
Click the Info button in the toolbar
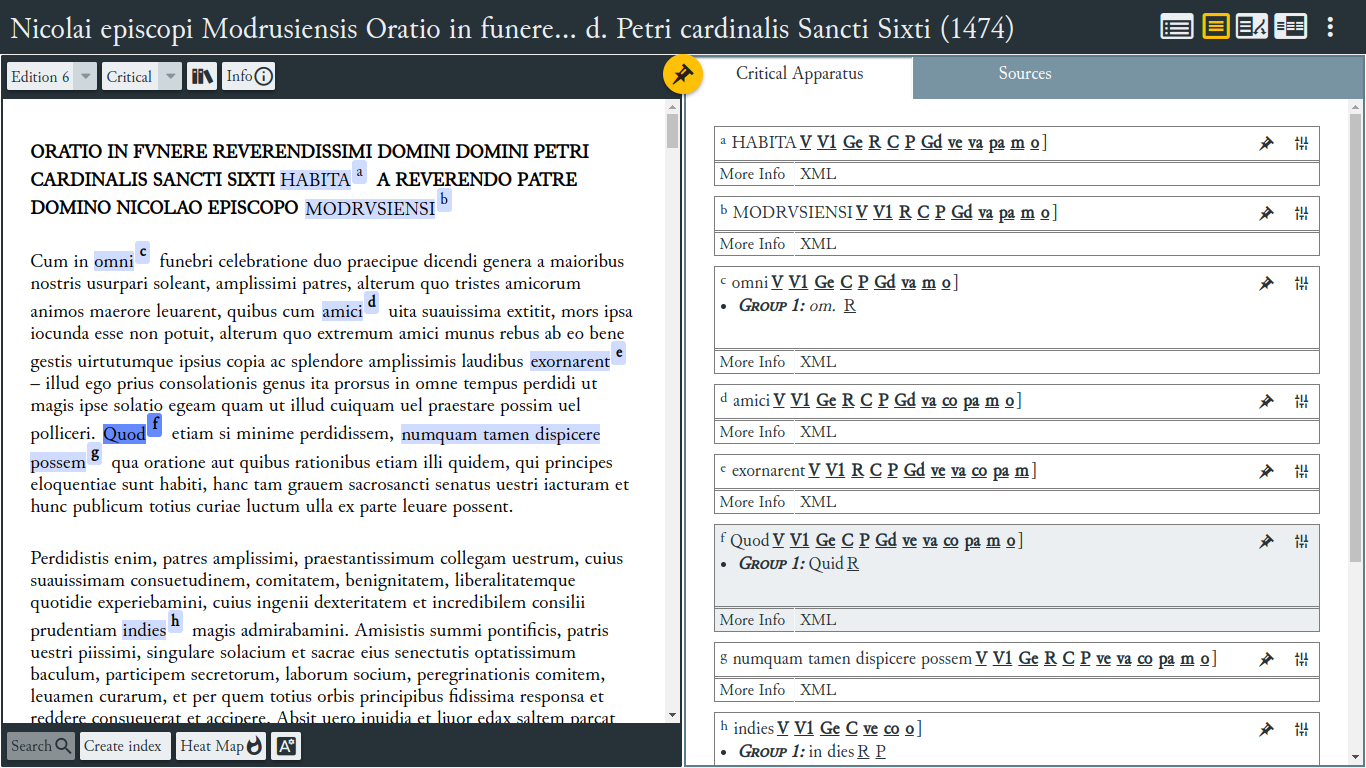[248, 76]
